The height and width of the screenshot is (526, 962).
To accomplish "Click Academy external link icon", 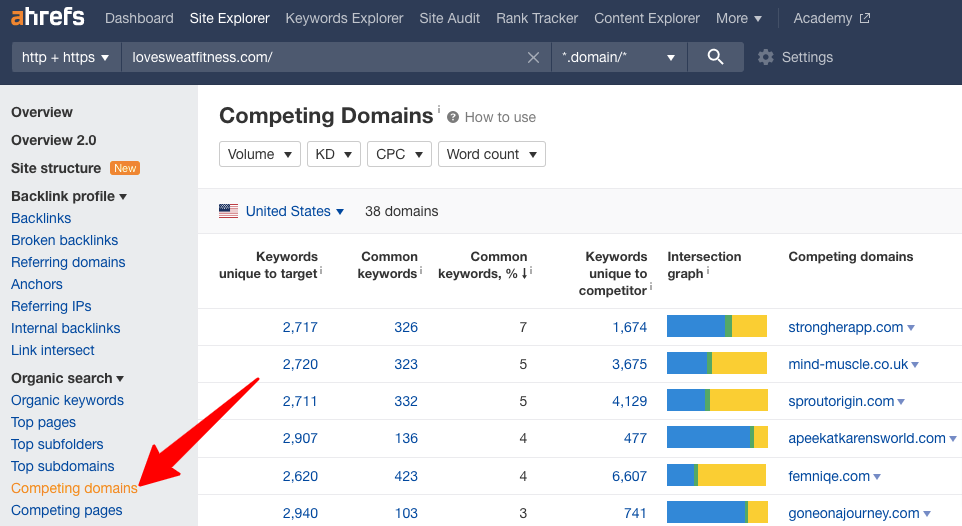I will click(864, 18).
